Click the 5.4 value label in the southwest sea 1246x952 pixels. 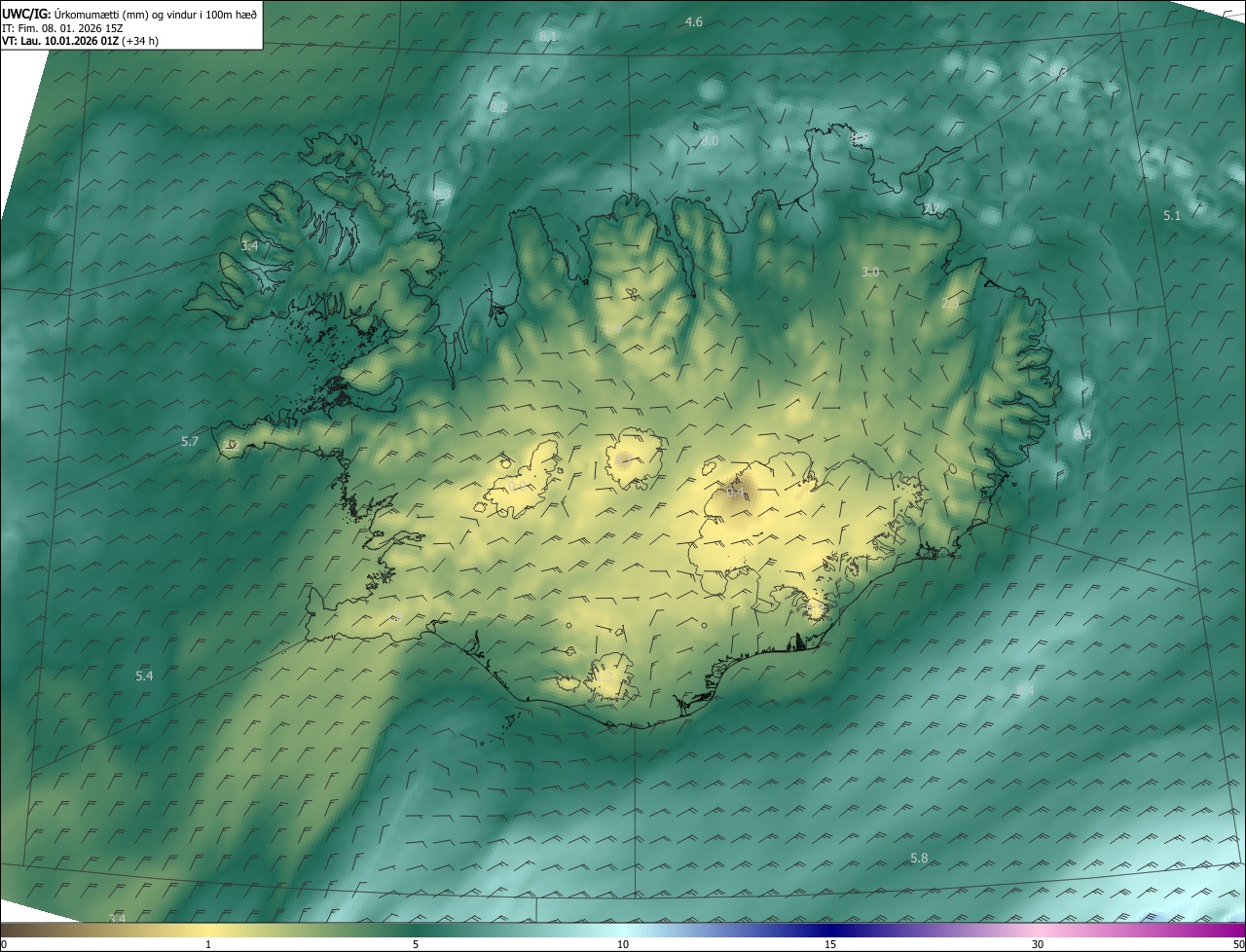coord(144,676)
